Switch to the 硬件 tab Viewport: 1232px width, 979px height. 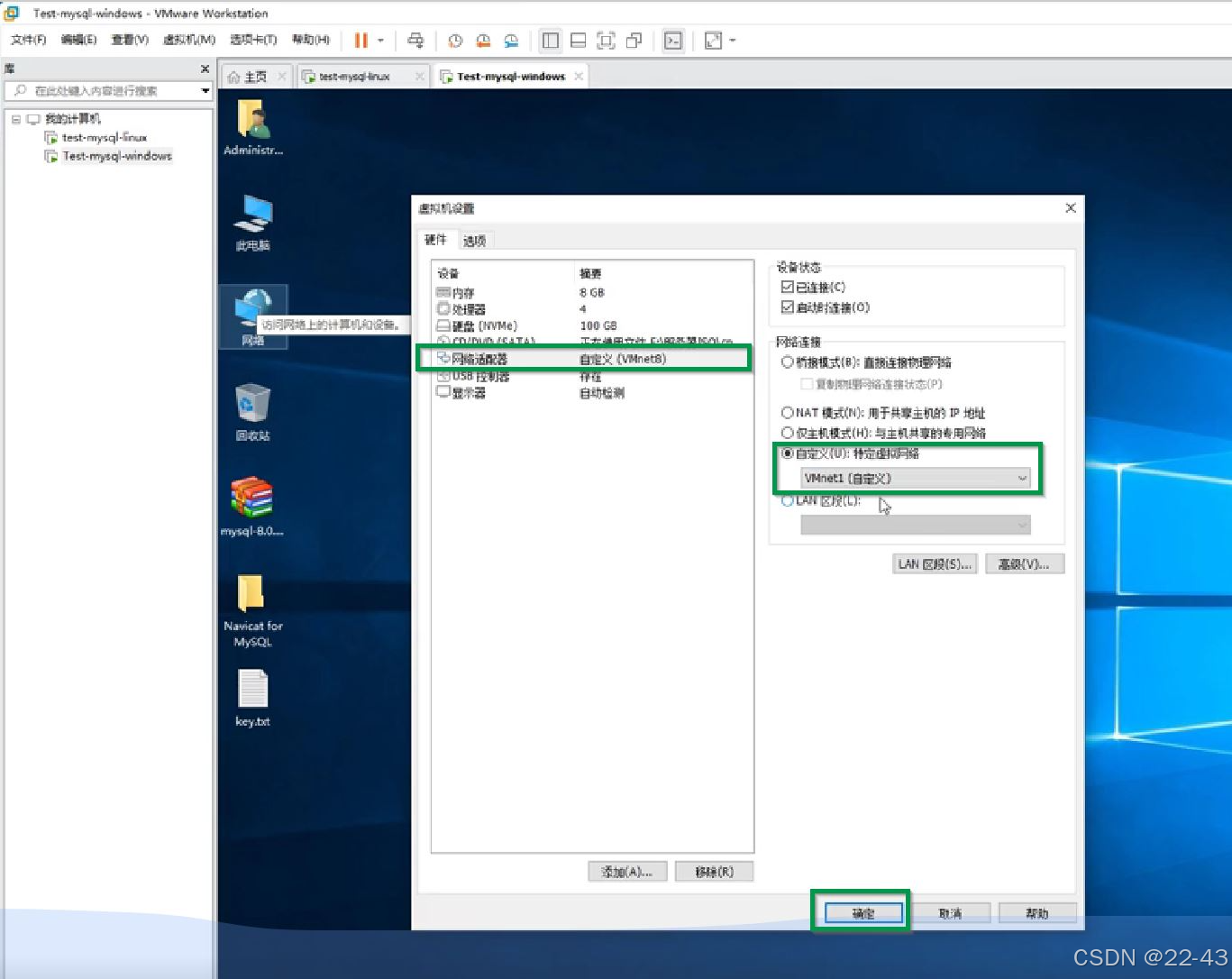click(x=436, y=240)
